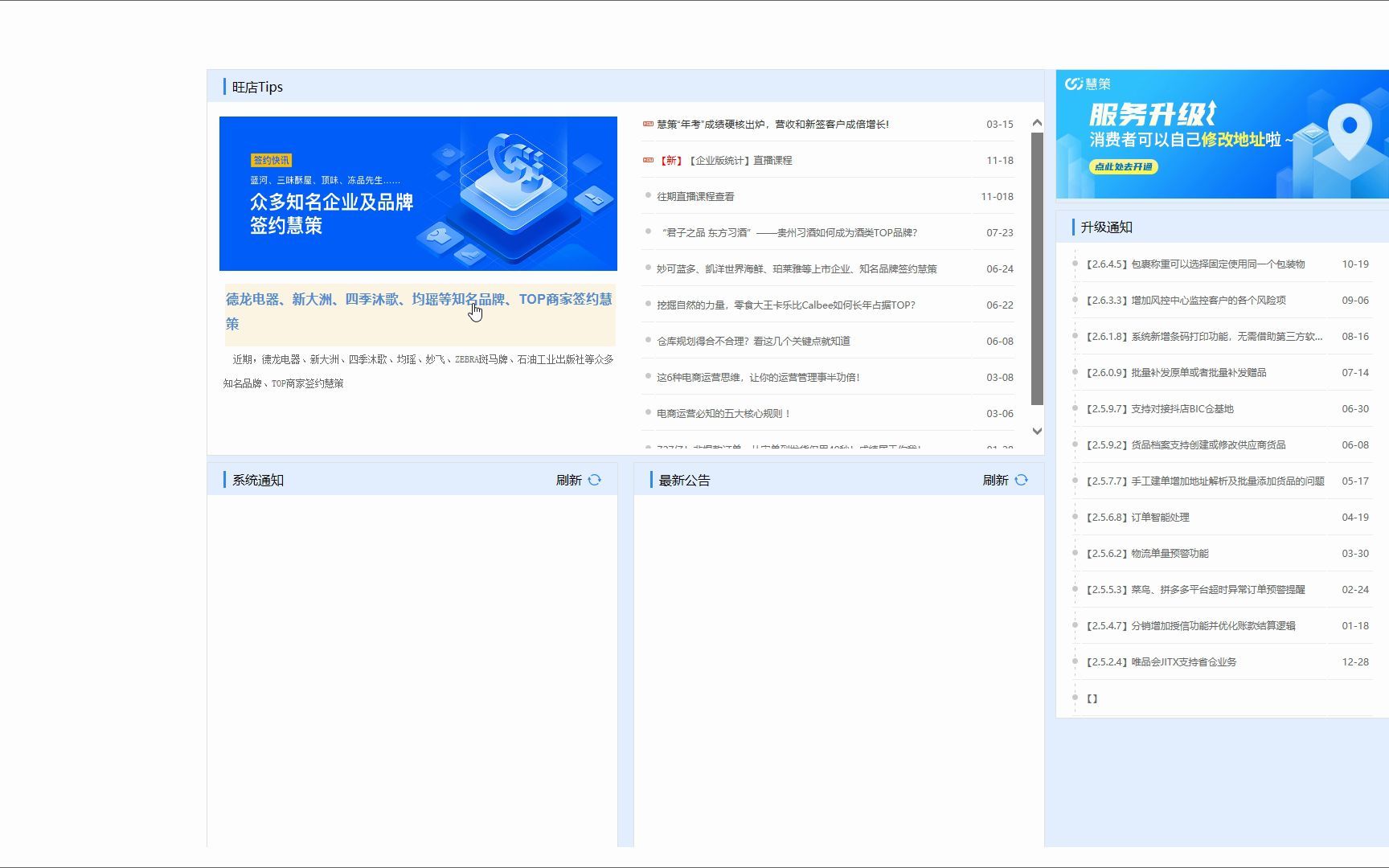This screenshot has height=868, width=1389.
Task: Click the 刷新 text in 系统通知 header
Action: [568, 480]
